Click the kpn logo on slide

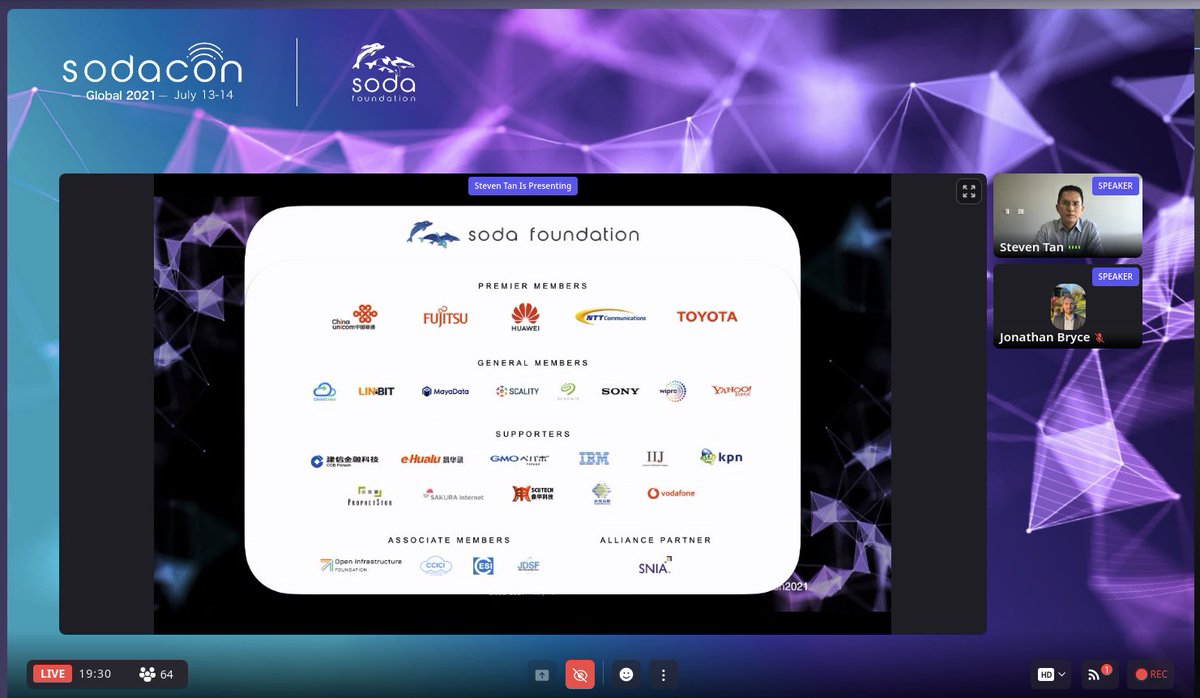click(721, 457)
